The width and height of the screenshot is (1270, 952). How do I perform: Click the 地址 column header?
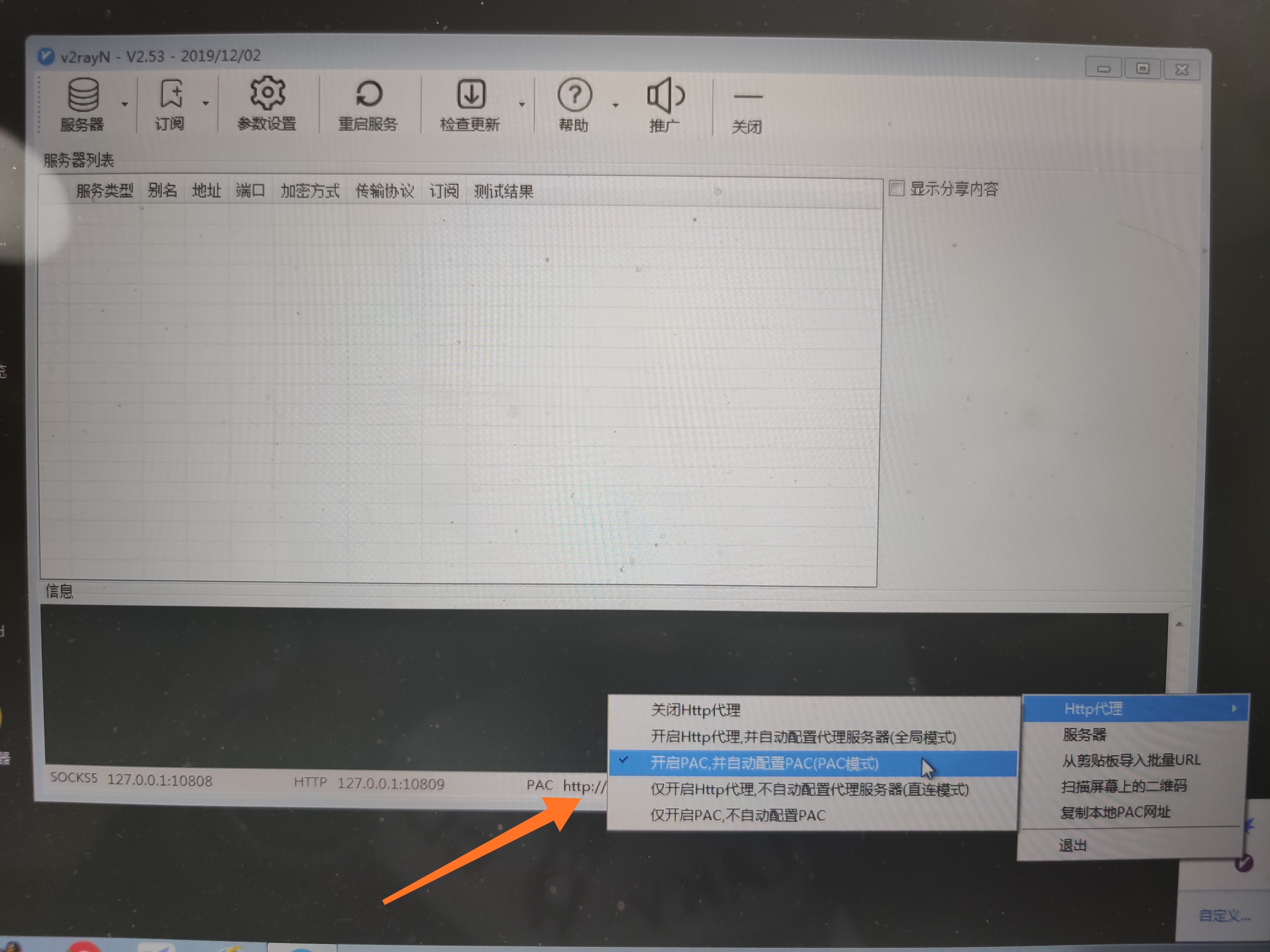point(207,190)
